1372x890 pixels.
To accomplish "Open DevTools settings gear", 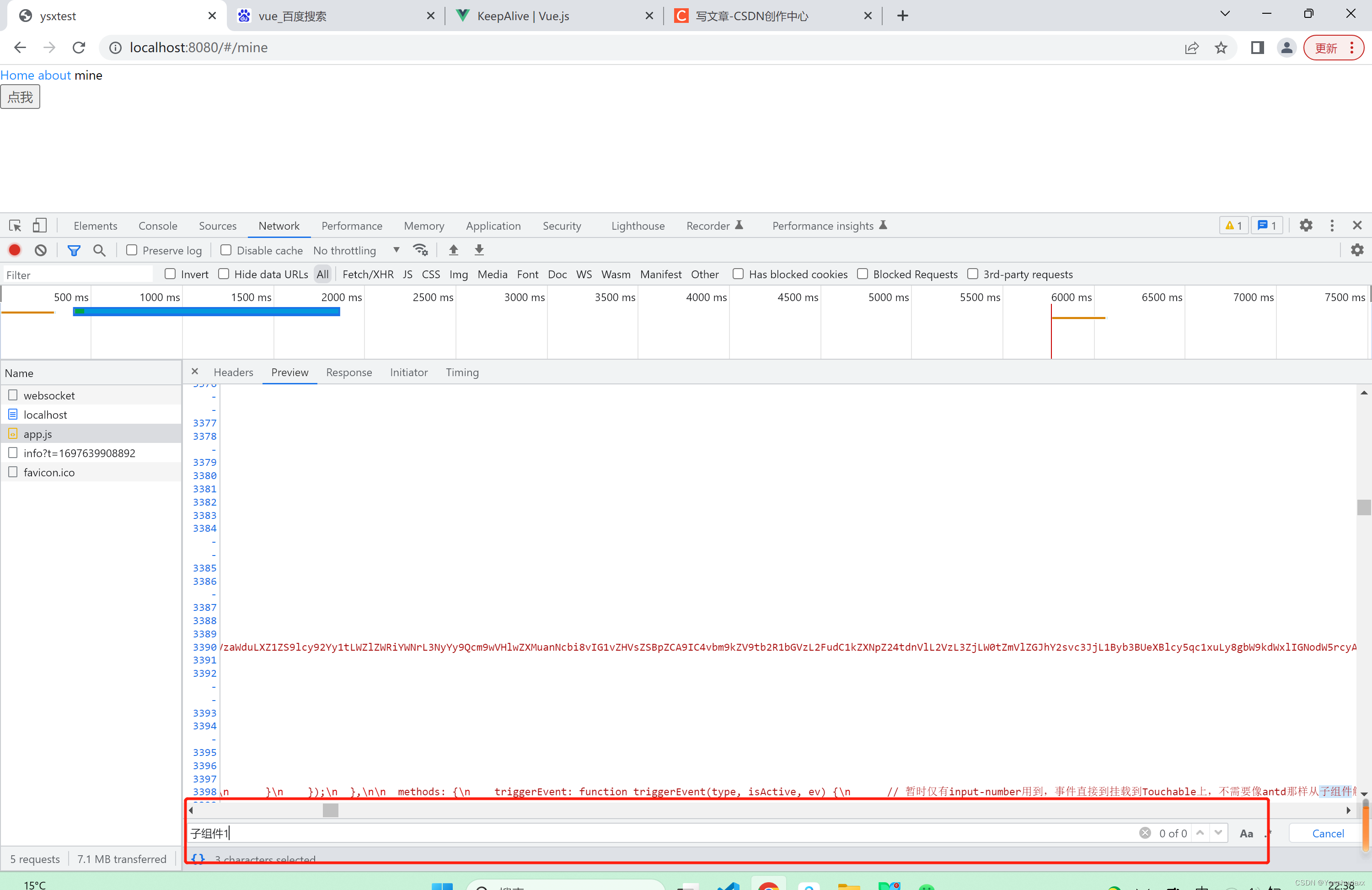I will (x=1306, y=226).
